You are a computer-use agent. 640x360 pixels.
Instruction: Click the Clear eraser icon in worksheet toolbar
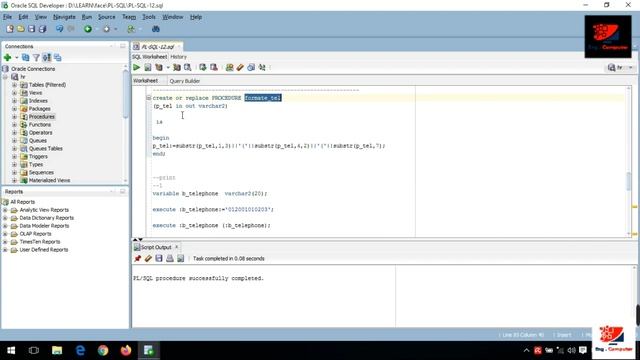click(240, 67)
